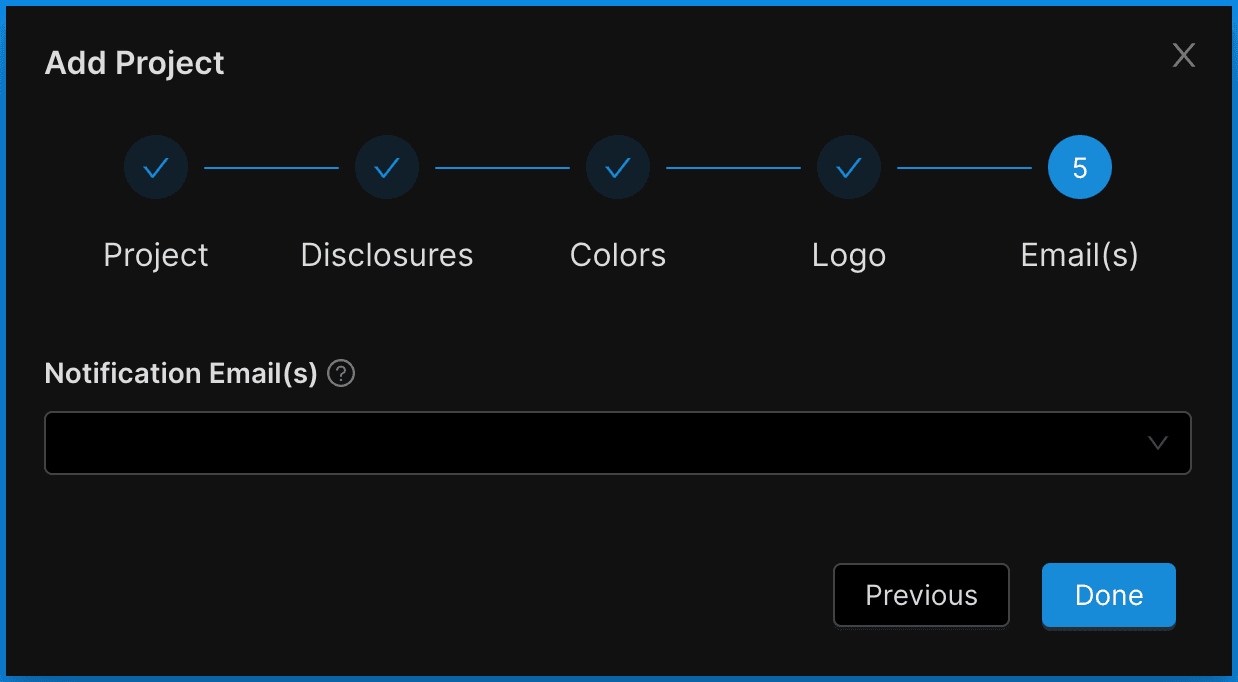Click inside the Notification Email(s) field

coord(590,443)
